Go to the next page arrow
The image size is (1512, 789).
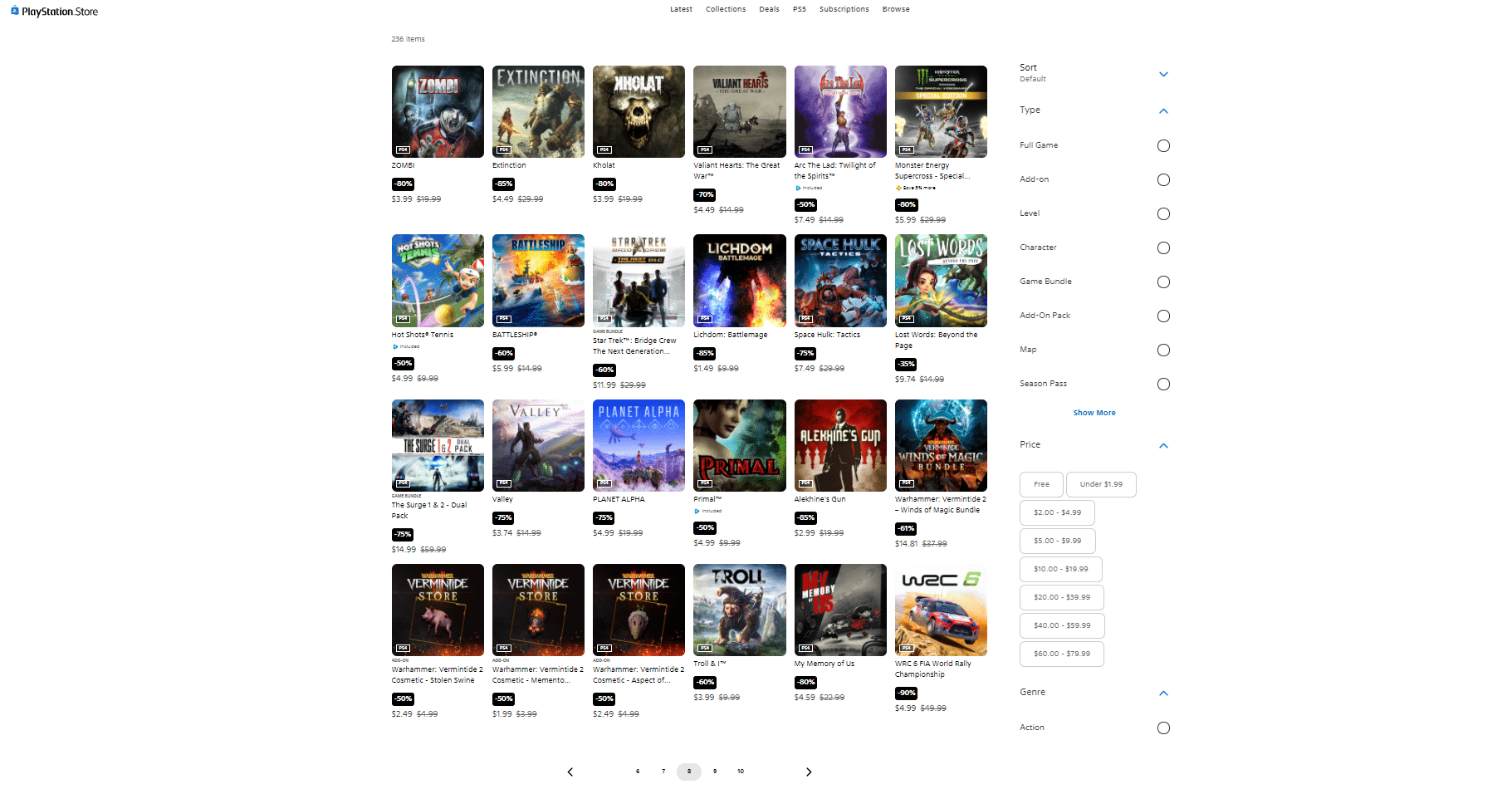tap(809, 772)
